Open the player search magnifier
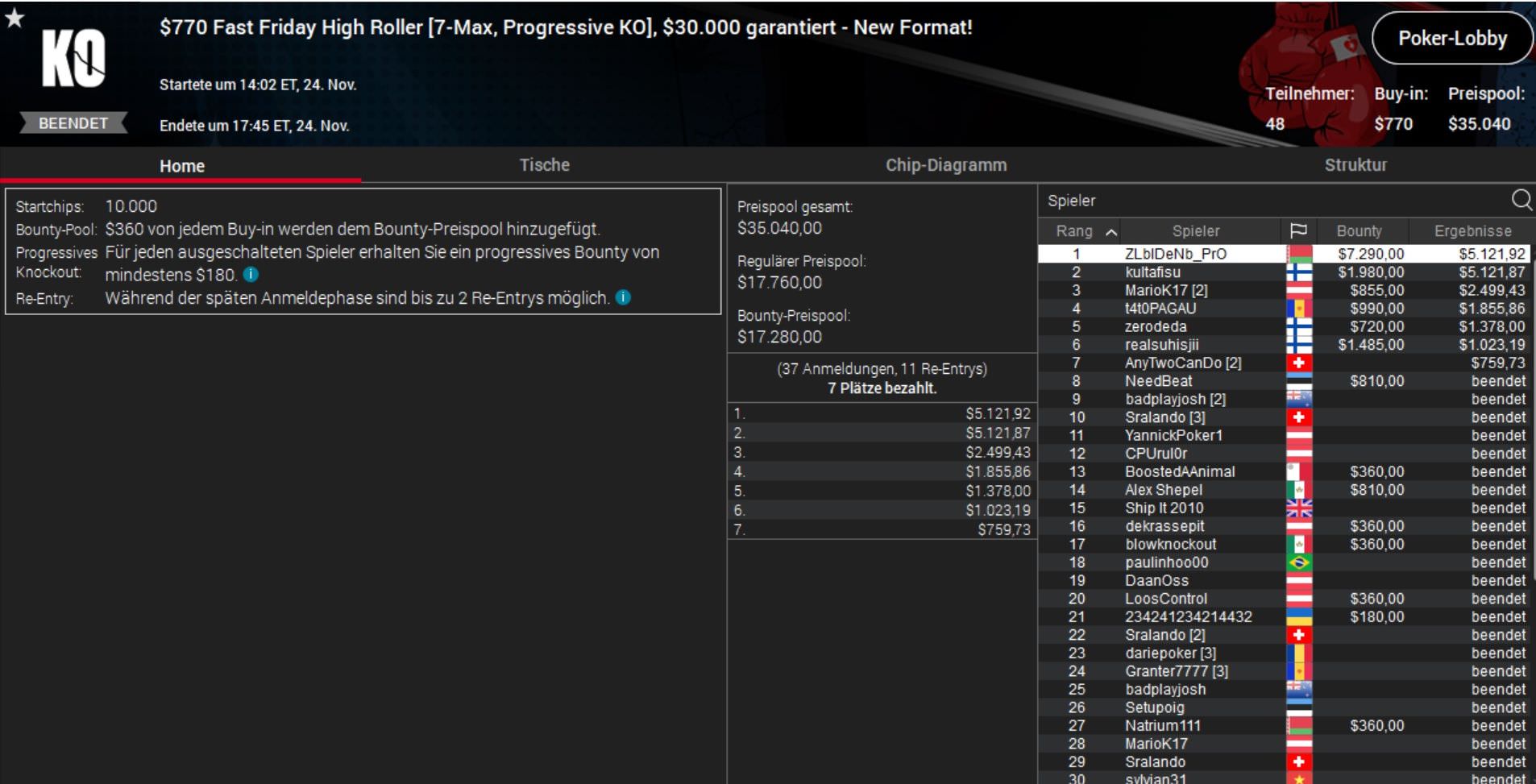This screenshot has height=784, width=1536. [x=1521, y=200]
